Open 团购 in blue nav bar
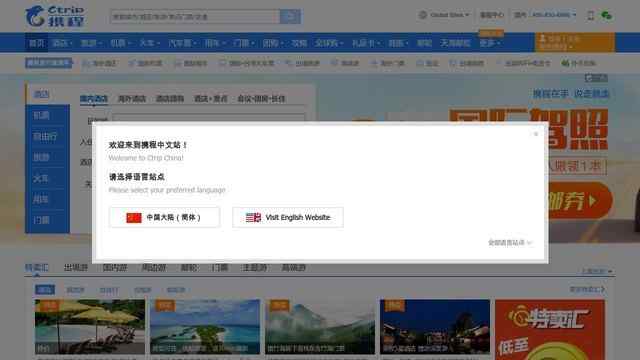This screenshot has height=360, width=640. pos(273,43)
